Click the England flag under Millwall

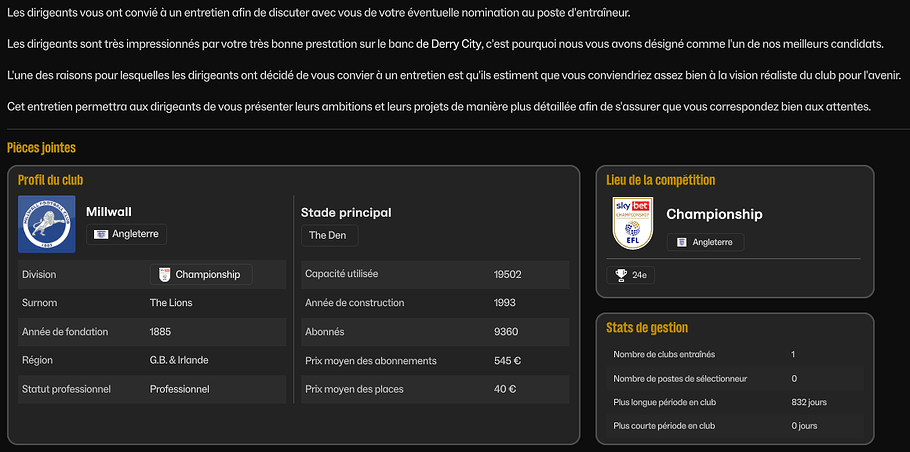(x=101, y=234)
